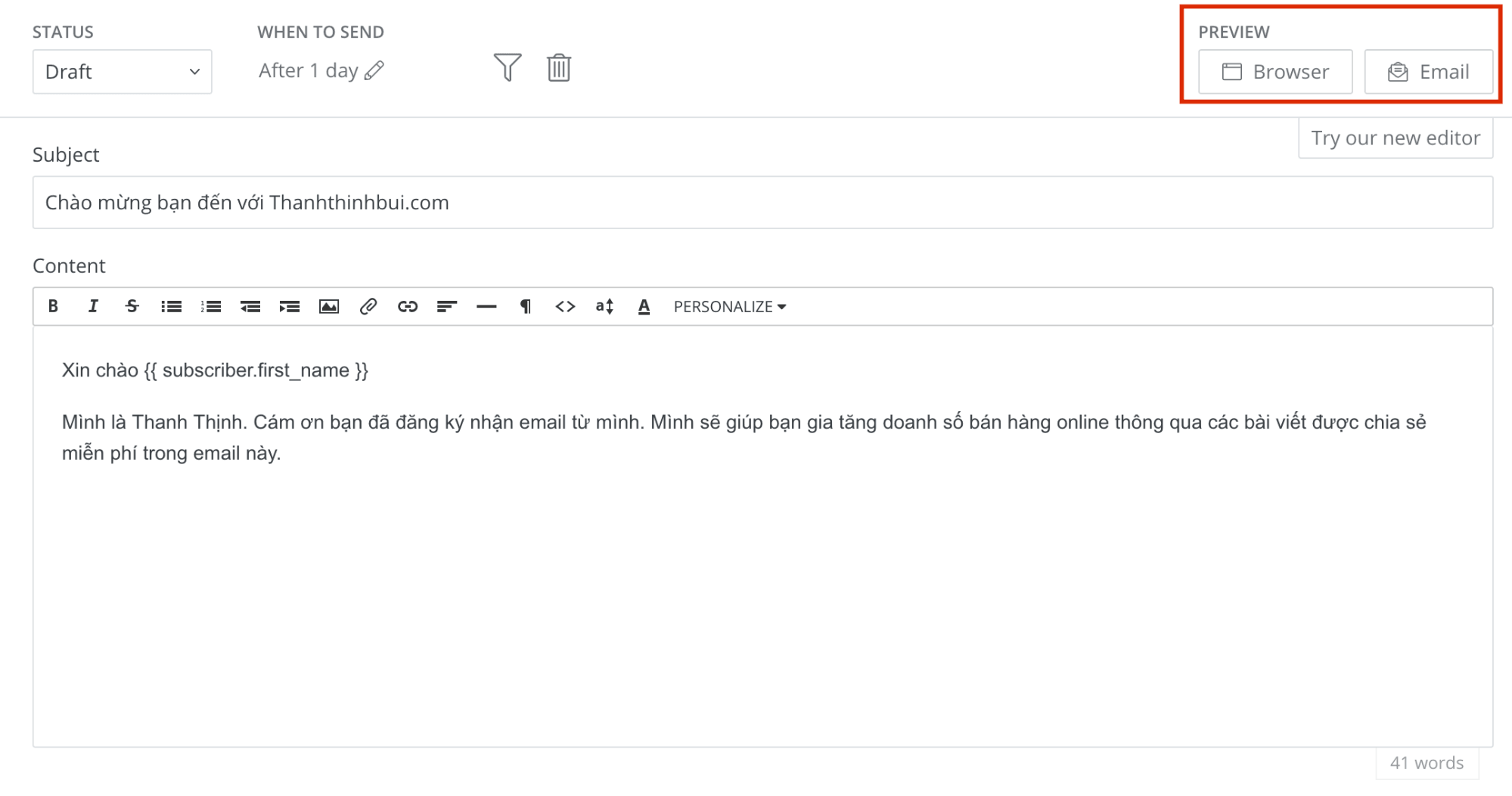Open text alignment options

click(446, 306)
